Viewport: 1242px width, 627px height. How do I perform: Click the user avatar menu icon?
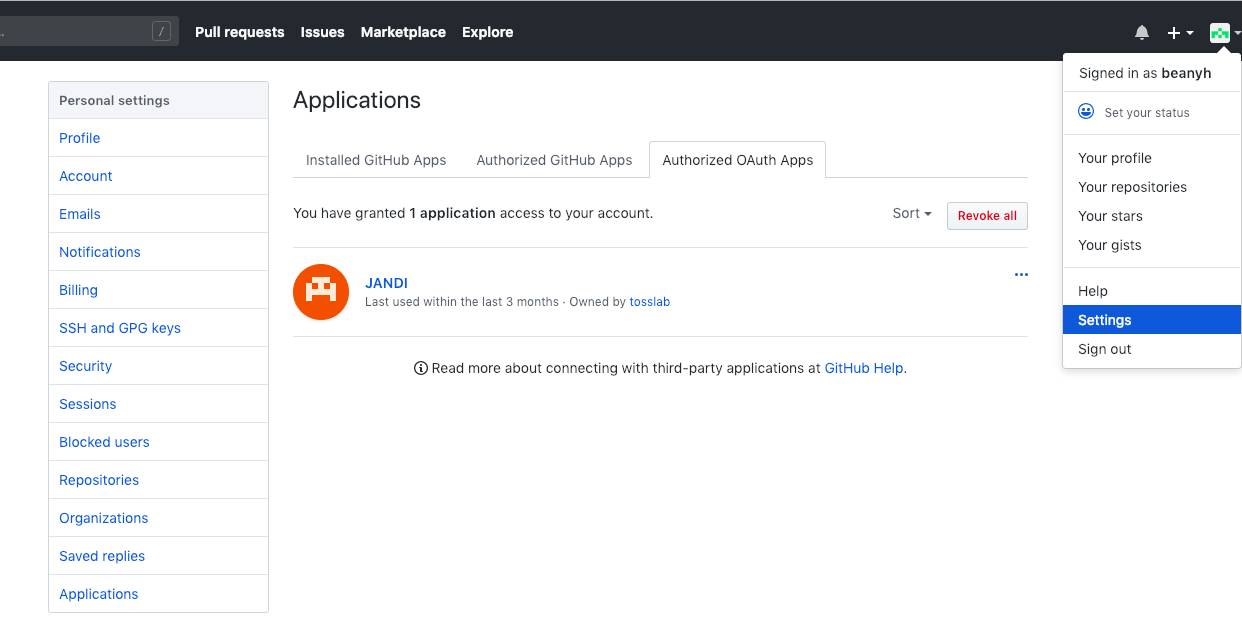[1222, 33]
